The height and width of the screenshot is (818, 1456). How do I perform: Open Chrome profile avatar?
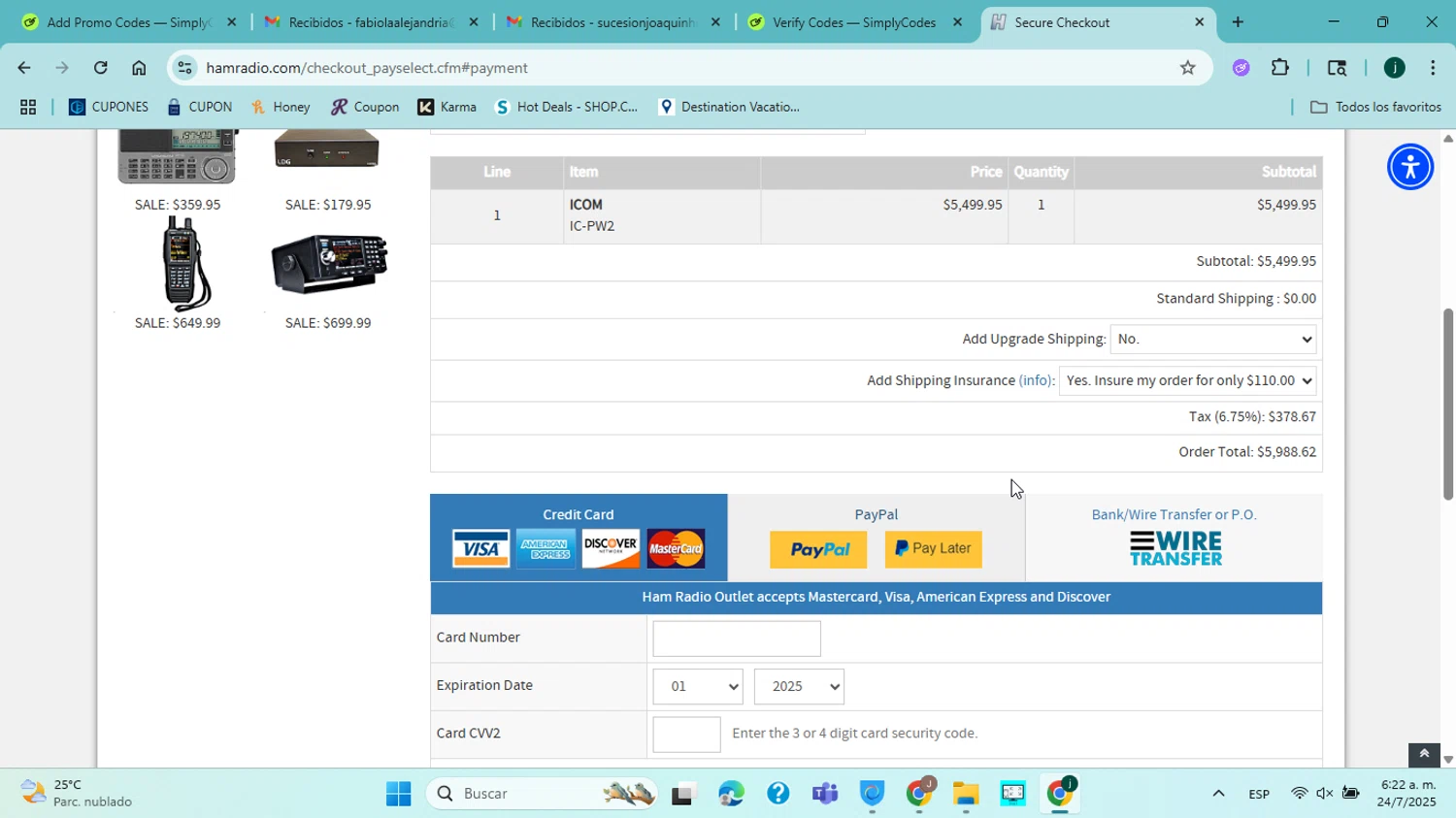(1394, 68)
